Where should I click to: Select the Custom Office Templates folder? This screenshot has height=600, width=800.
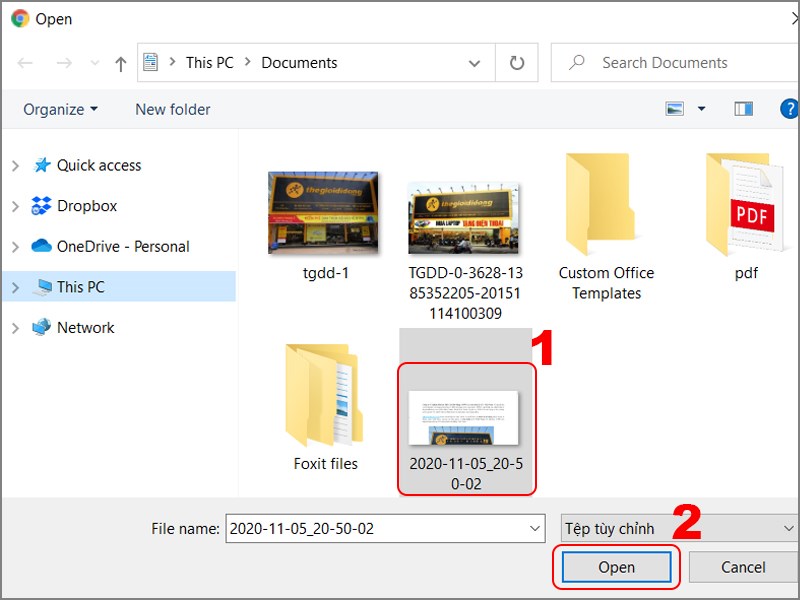coord(600,204)
